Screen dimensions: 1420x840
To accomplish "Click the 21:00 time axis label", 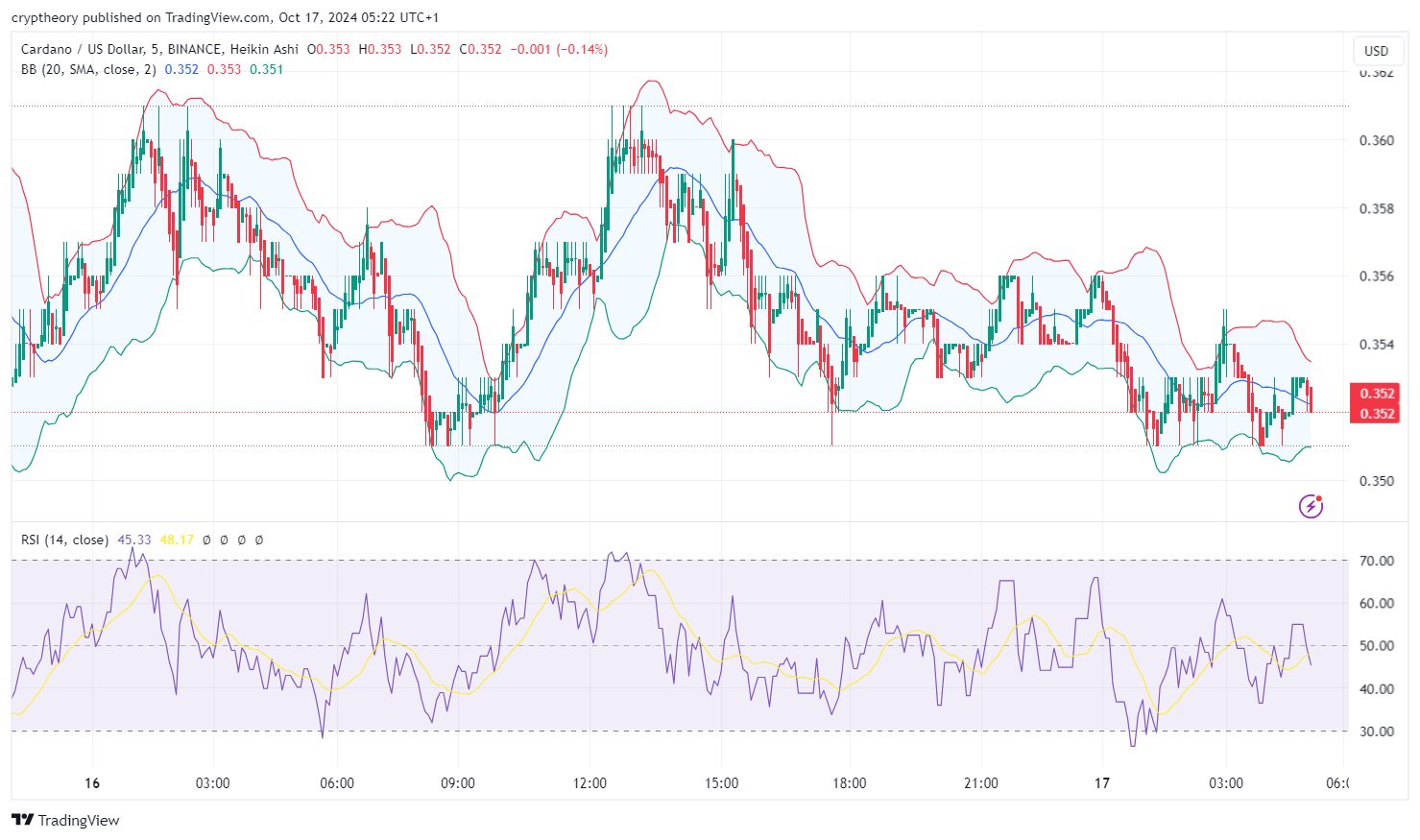I will (x=981, y=783).
